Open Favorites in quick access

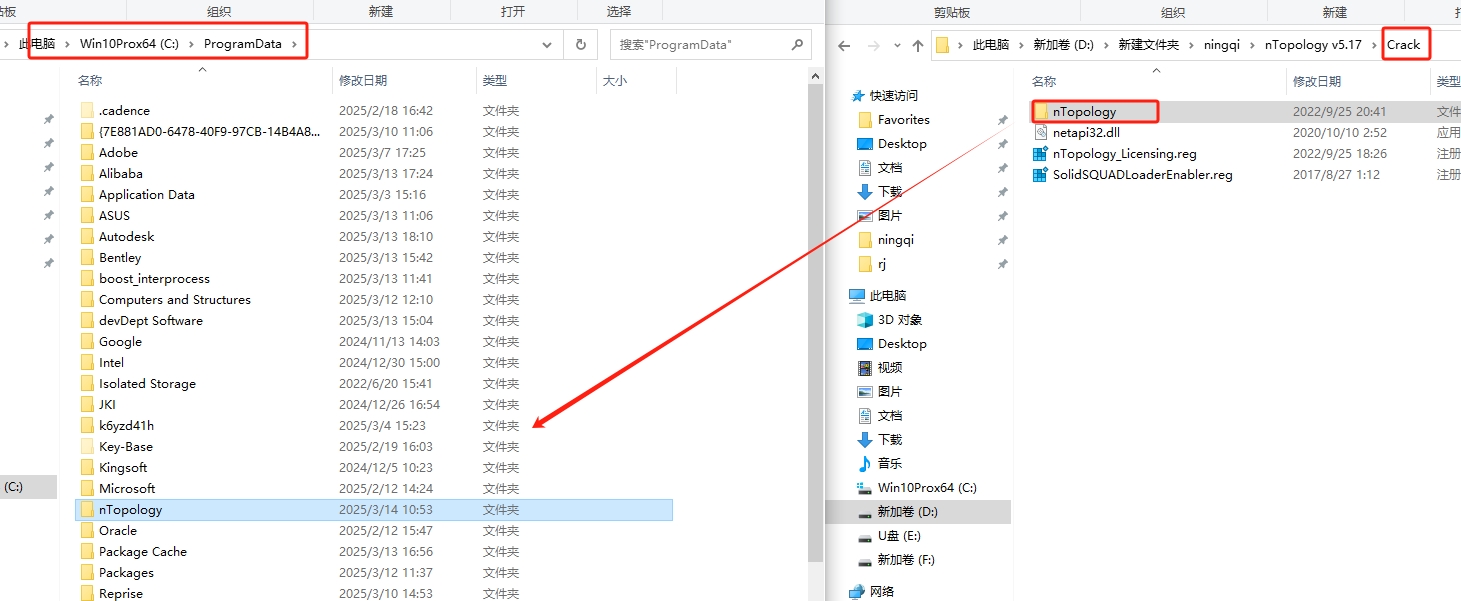pyautogui.click(x=903, y=119)
